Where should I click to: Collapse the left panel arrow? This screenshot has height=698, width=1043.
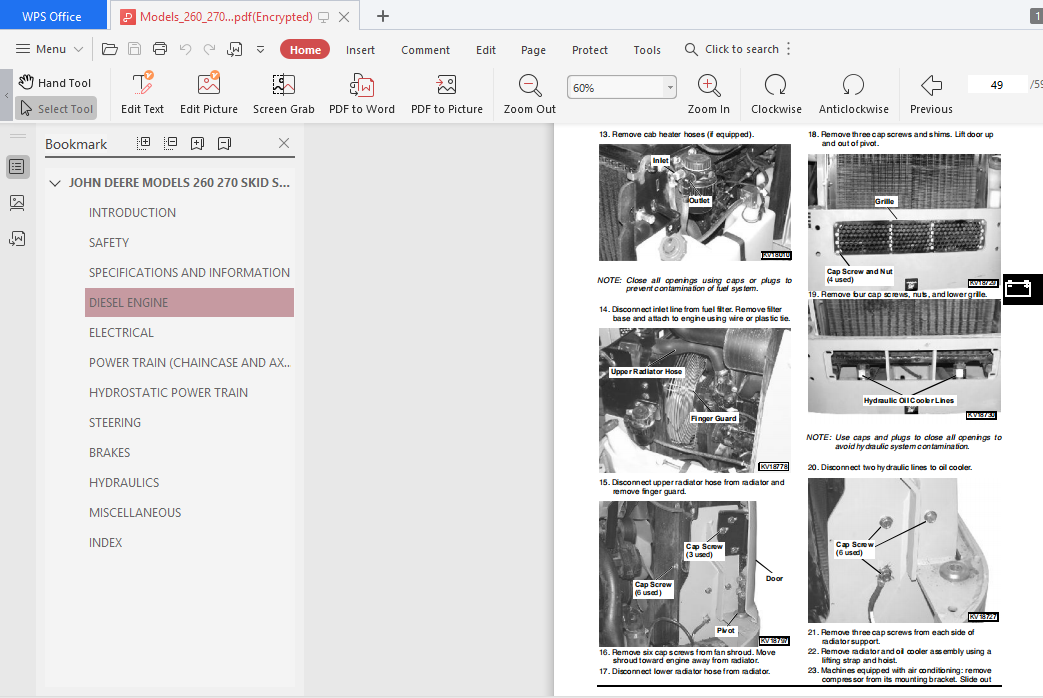click(7, 95)
